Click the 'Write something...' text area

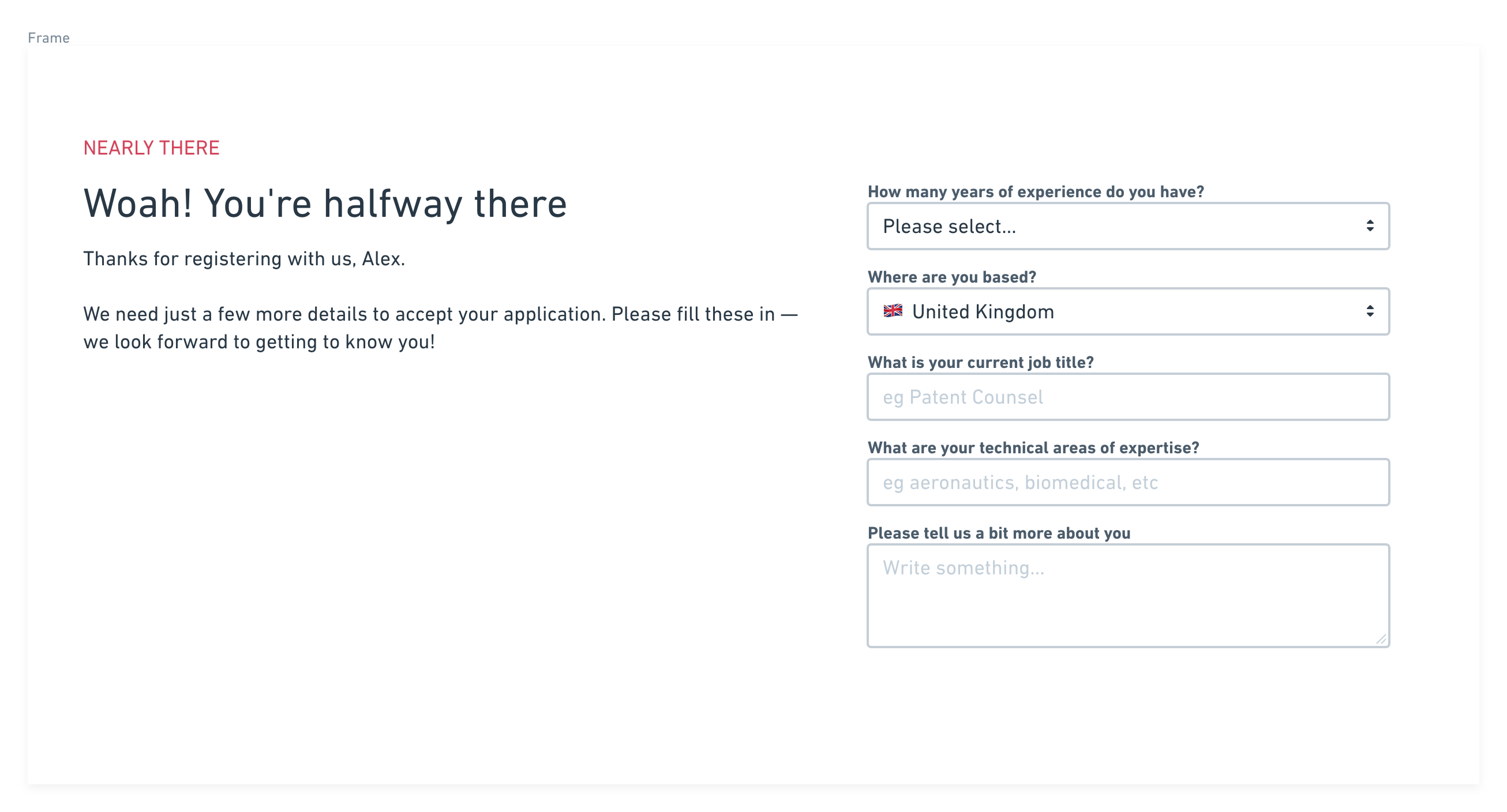coord(1128,596)
